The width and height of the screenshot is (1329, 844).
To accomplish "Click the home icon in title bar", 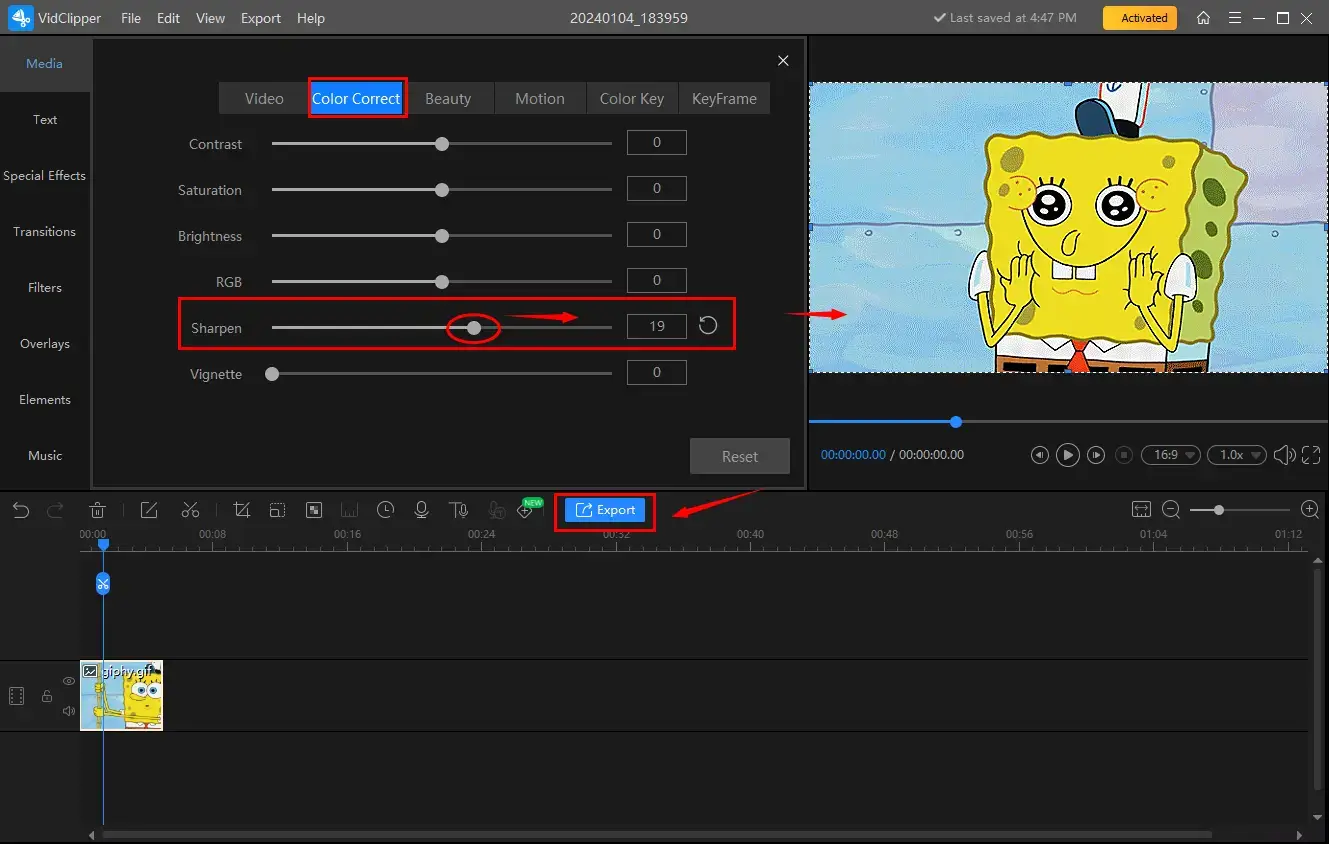I will (x=1203, y=18).
